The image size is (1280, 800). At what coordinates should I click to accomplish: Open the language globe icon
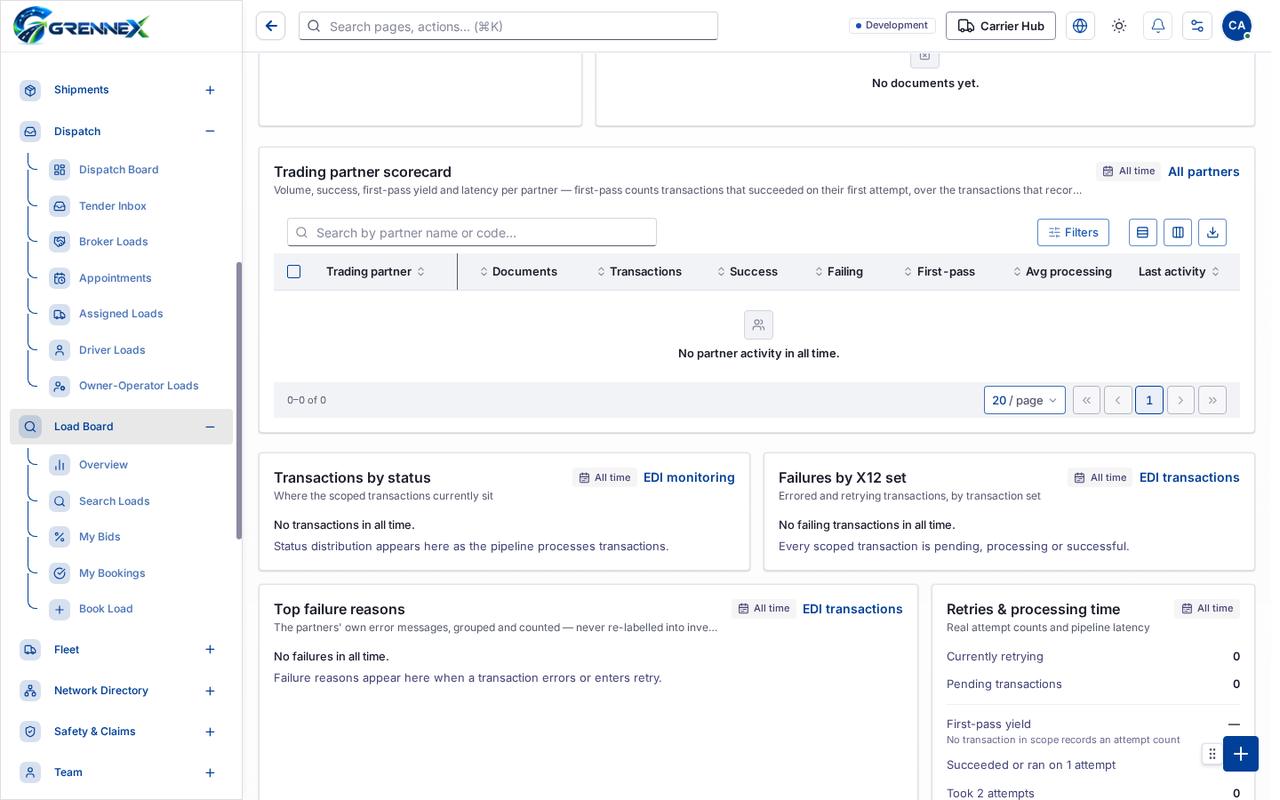click(1080, 26)
